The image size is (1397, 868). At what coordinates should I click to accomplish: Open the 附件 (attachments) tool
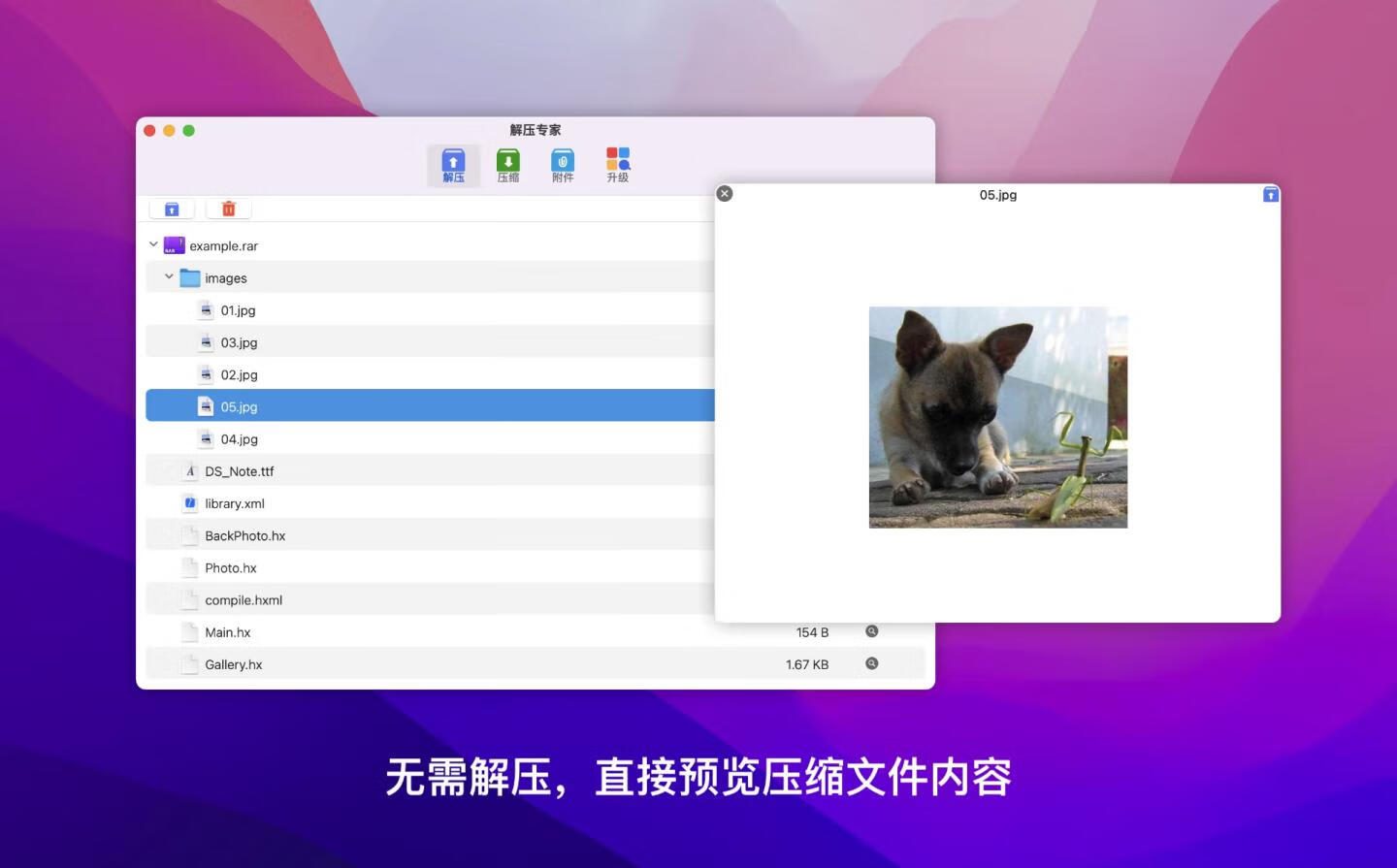tap(563, 165)
